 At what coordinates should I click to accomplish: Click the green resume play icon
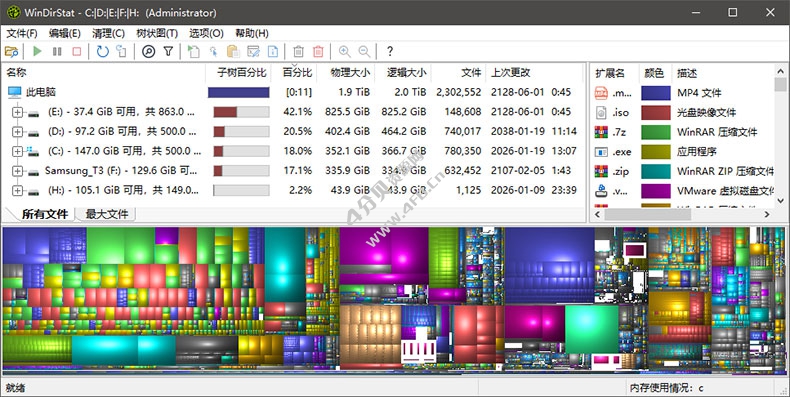coord(37,51)
